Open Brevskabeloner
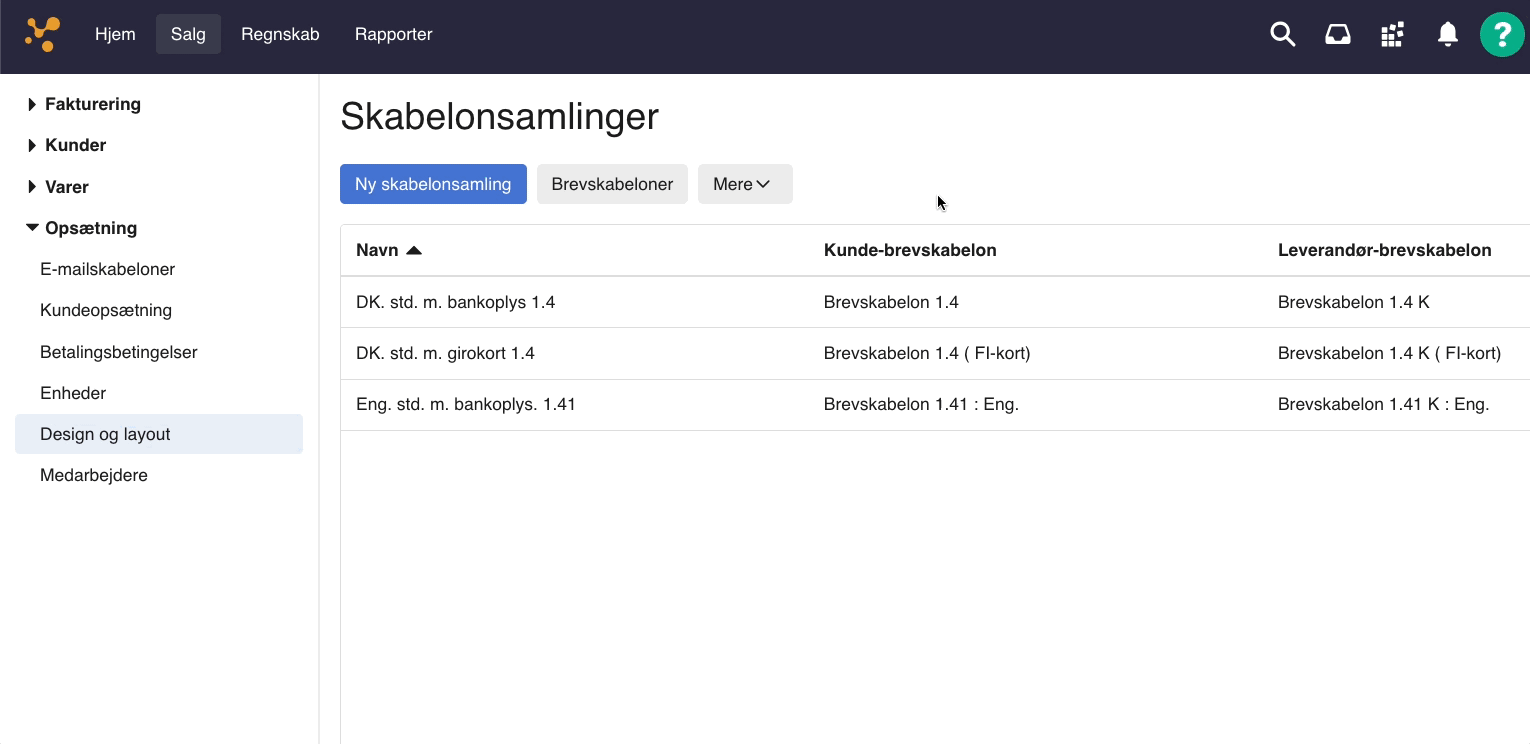This screenshot has height=744, width=1530. coord(612,184)
